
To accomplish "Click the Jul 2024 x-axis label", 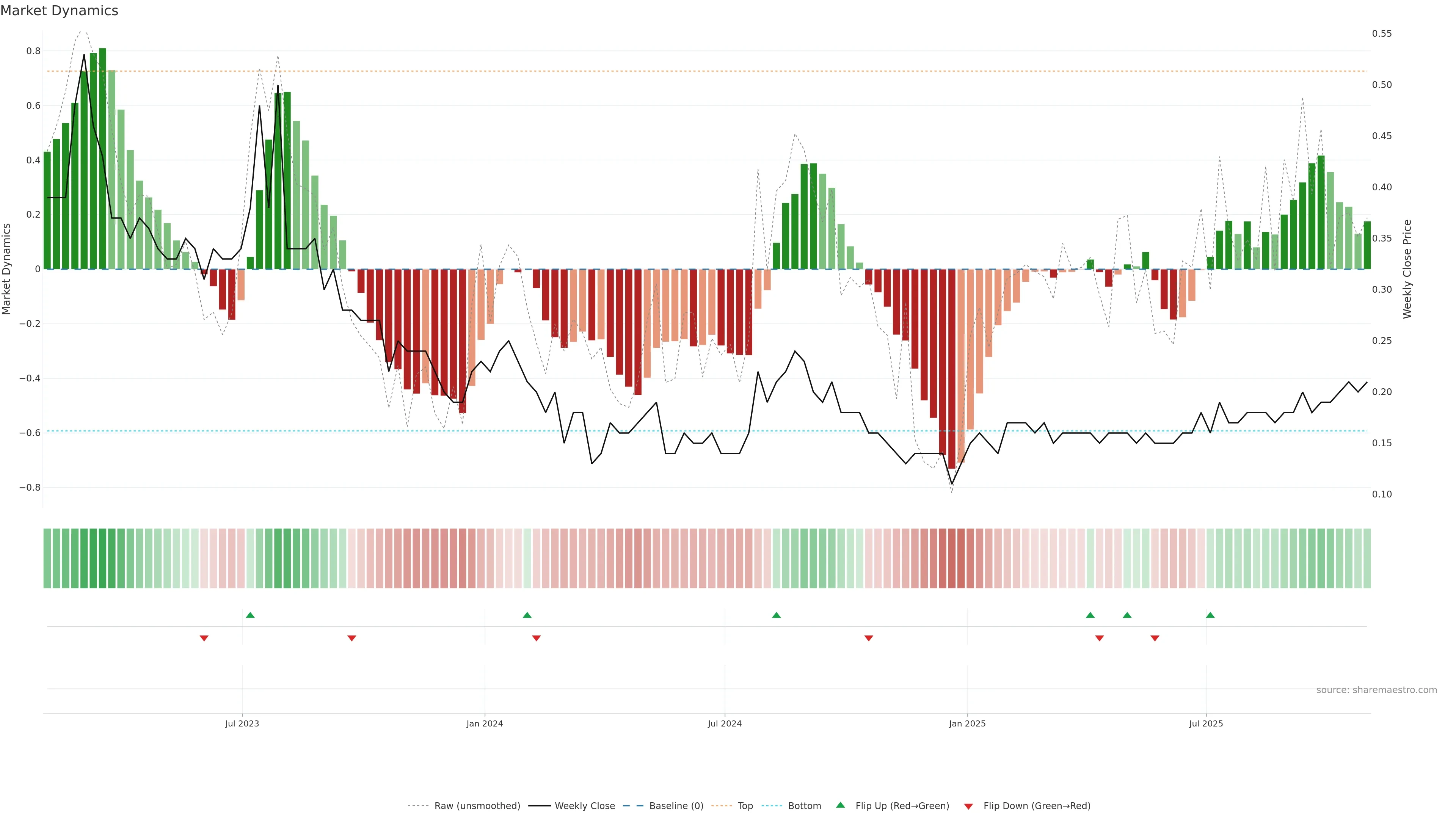I will coord(725,723).
